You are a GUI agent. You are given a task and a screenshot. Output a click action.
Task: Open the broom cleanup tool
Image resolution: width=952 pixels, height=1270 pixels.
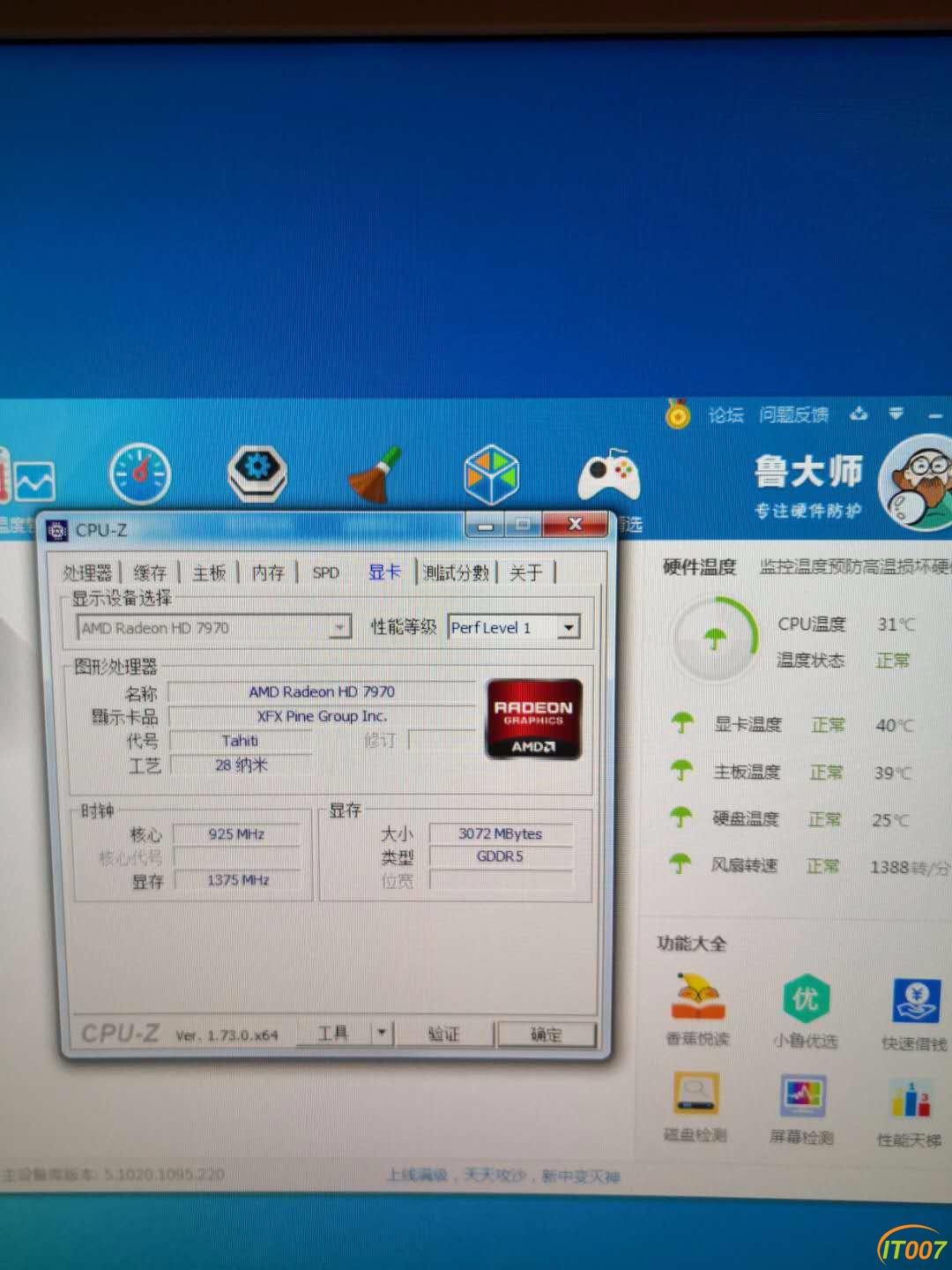click(375, 474)
